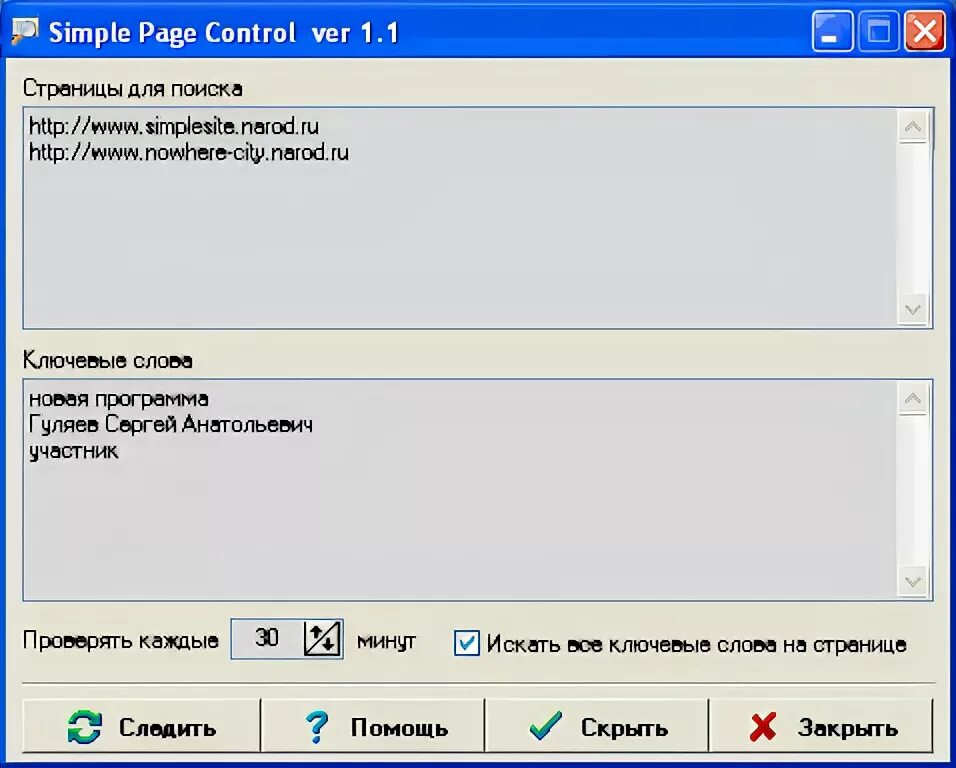Viewport: 956px width, 768px height.
Task: Click the checkmark inside the keyword search checkbox
Action: (466, 644)
